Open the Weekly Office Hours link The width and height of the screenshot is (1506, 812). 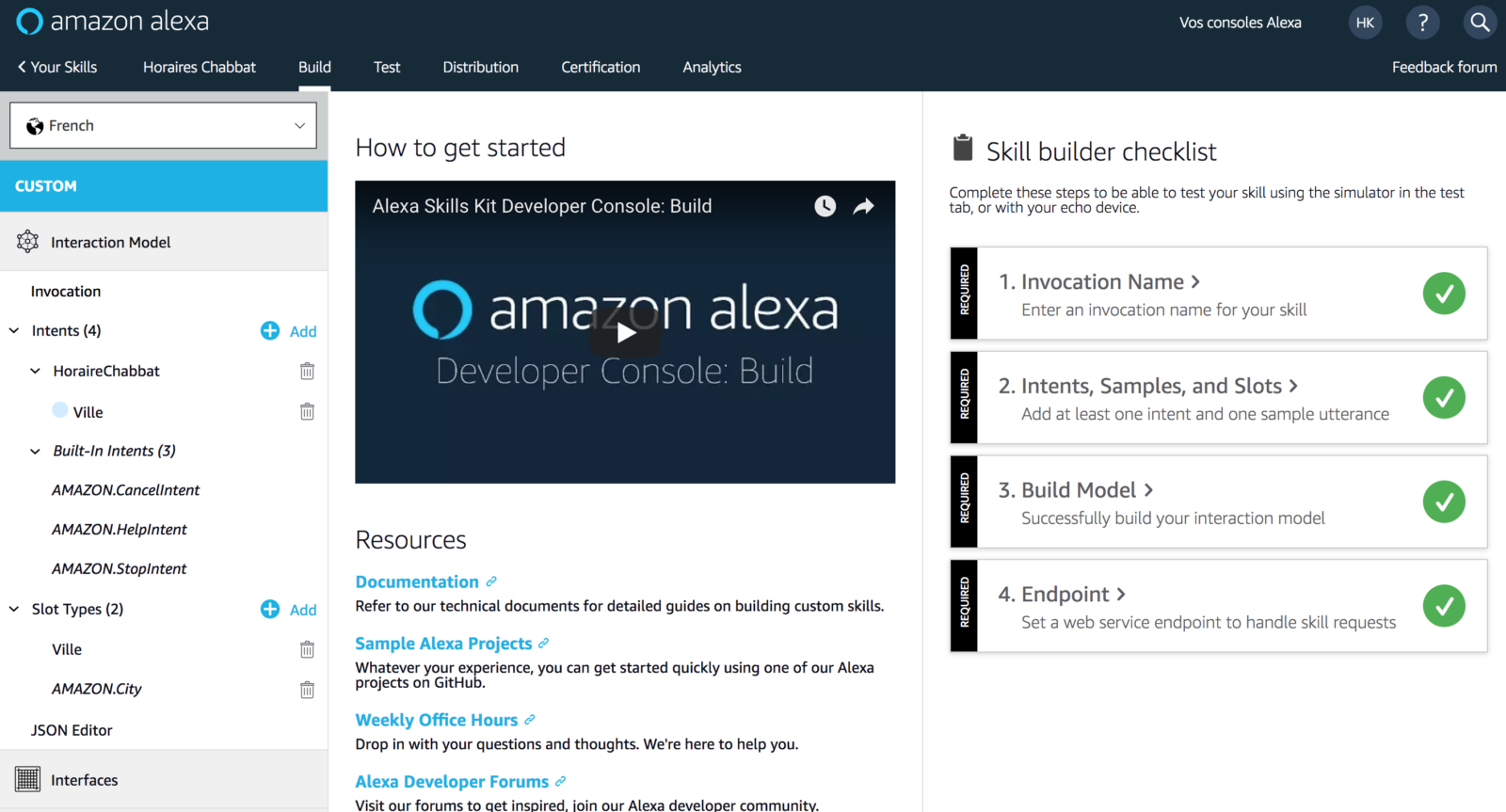coord(436,720)
